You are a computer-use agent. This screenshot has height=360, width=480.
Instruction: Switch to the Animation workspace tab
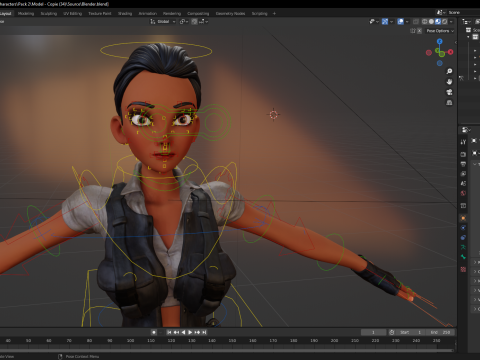point(148,14)
